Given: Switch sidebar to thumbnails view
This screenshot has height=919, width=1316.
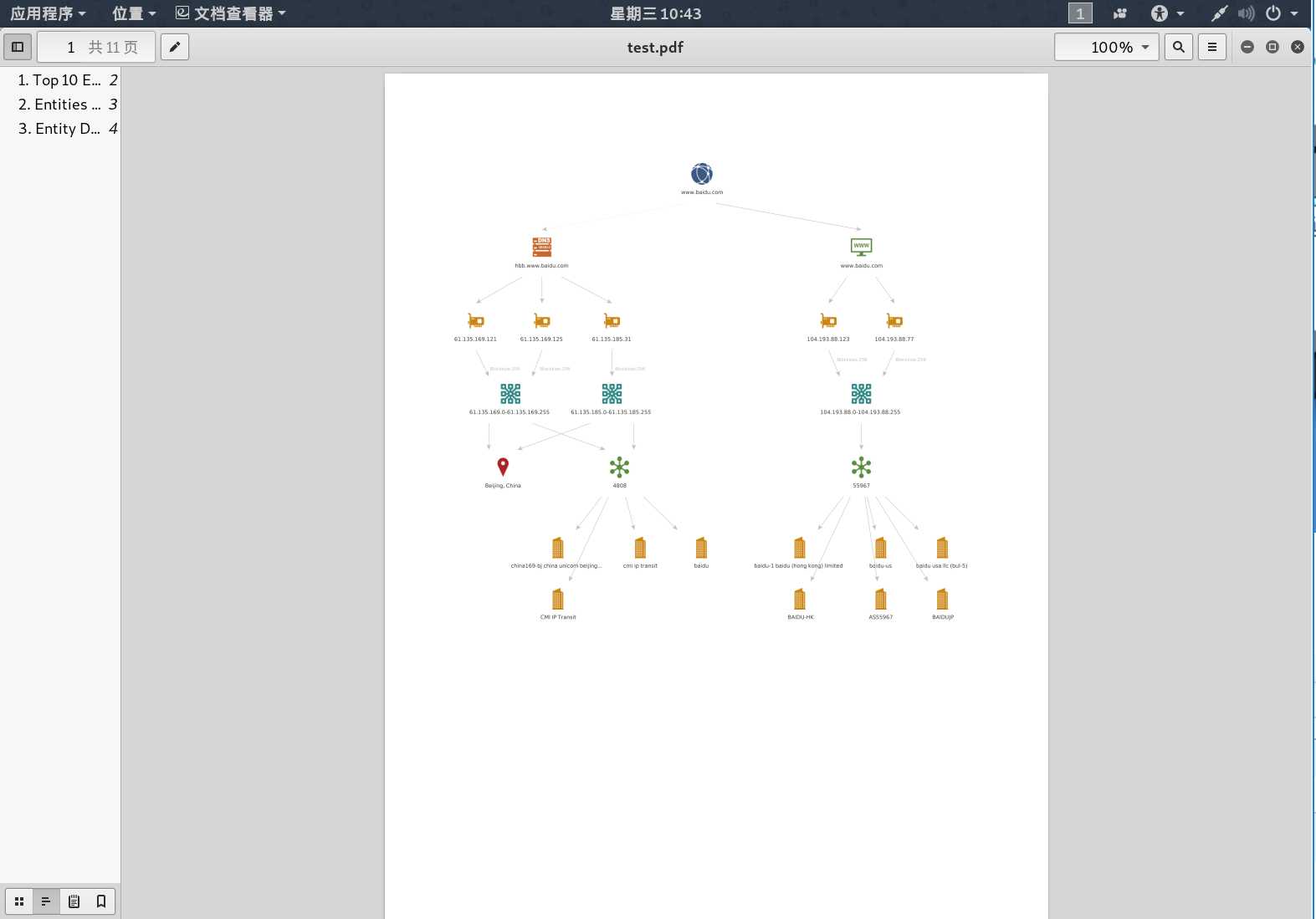Looking at the screenshot, I should coord(19,901).
